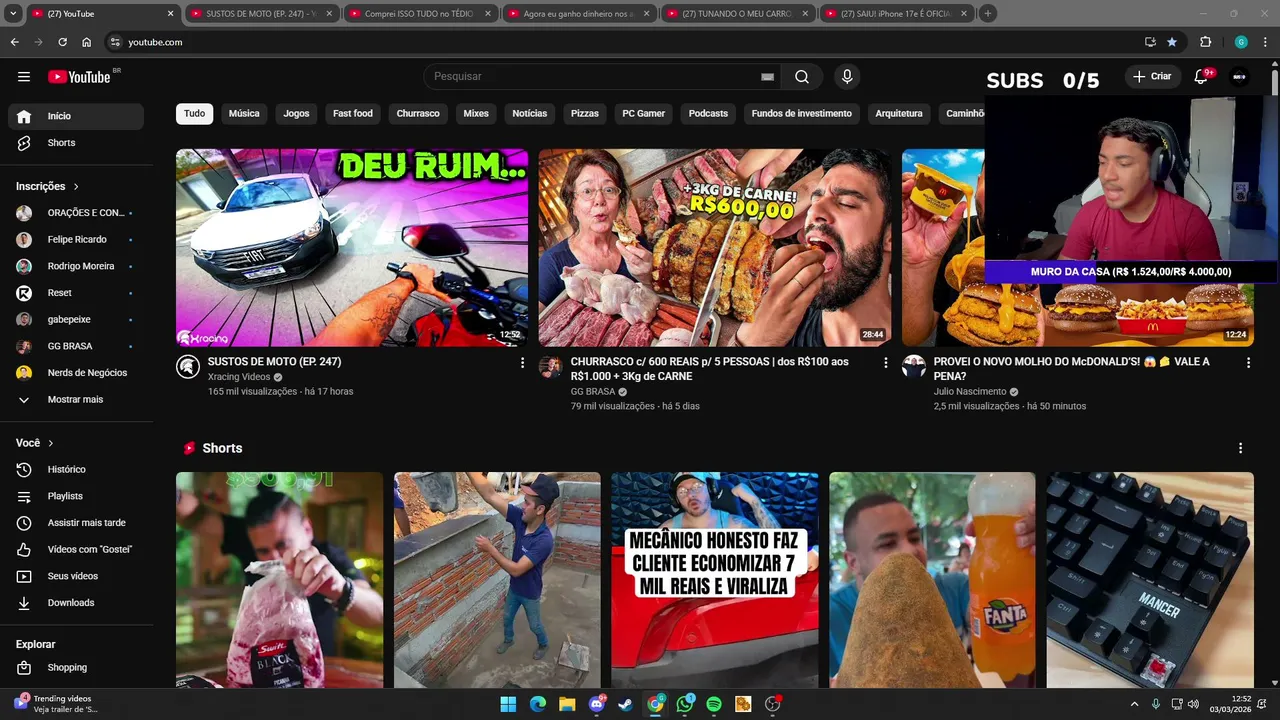Screen dimensions: 1280x720
Task: Open the YouTube hamburger guide menu
Action: click(x=24, y=77)
